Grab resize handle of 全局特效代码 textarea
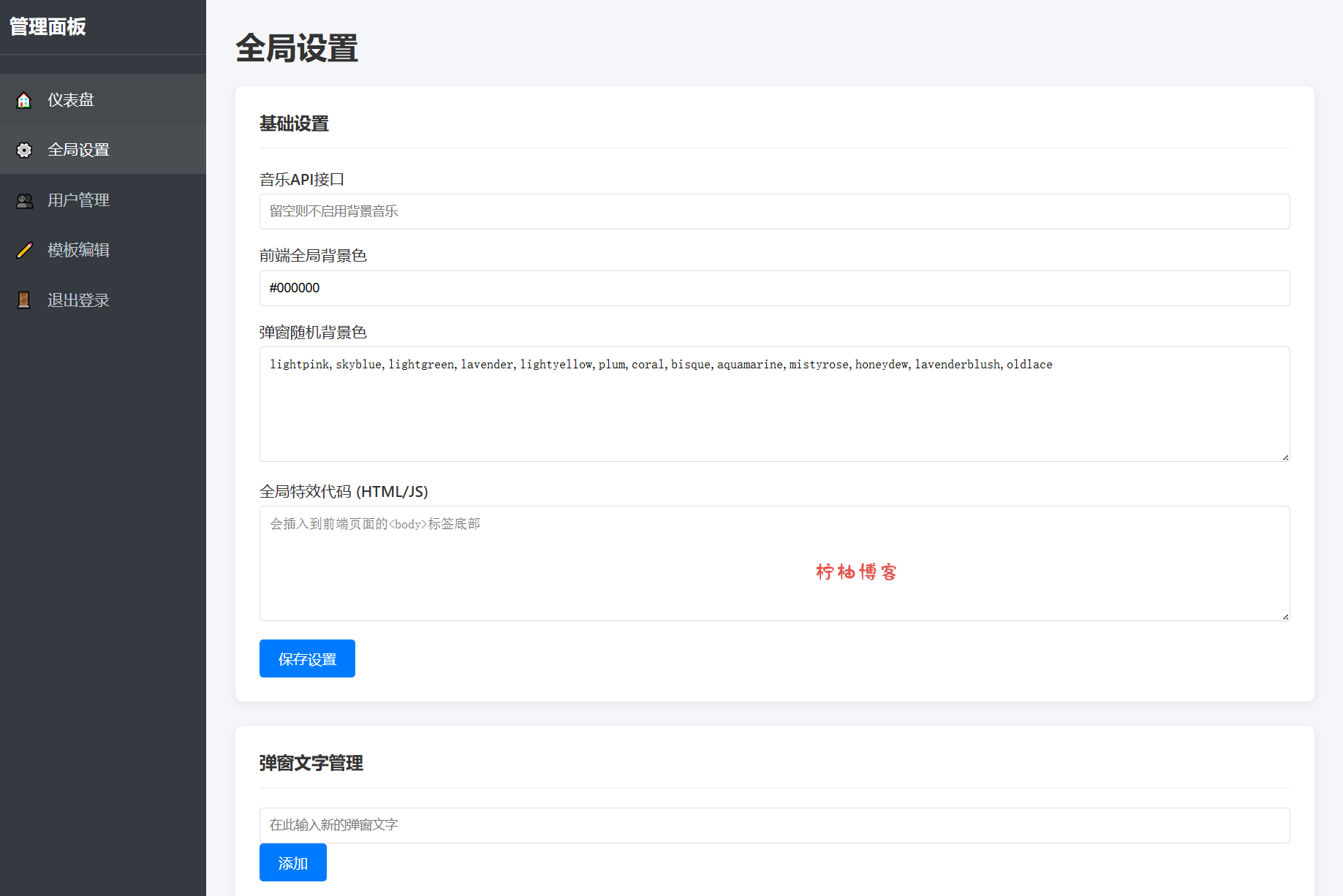The width and height of the screenshot is (1343, 896). 1285,616
